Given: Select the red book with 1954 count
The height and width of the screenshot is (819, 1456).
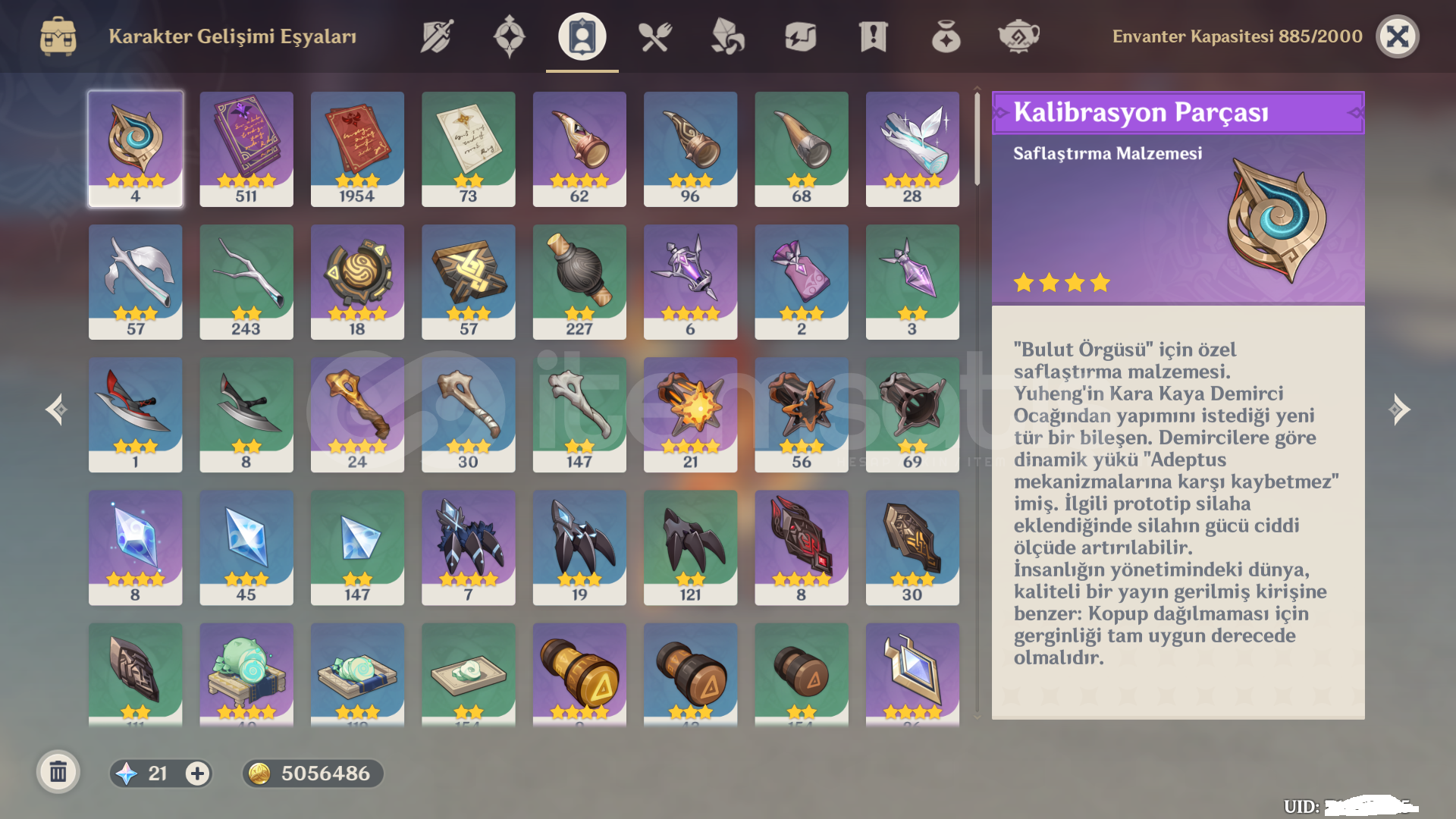Looking at the screenshot, I should [357, 149].
